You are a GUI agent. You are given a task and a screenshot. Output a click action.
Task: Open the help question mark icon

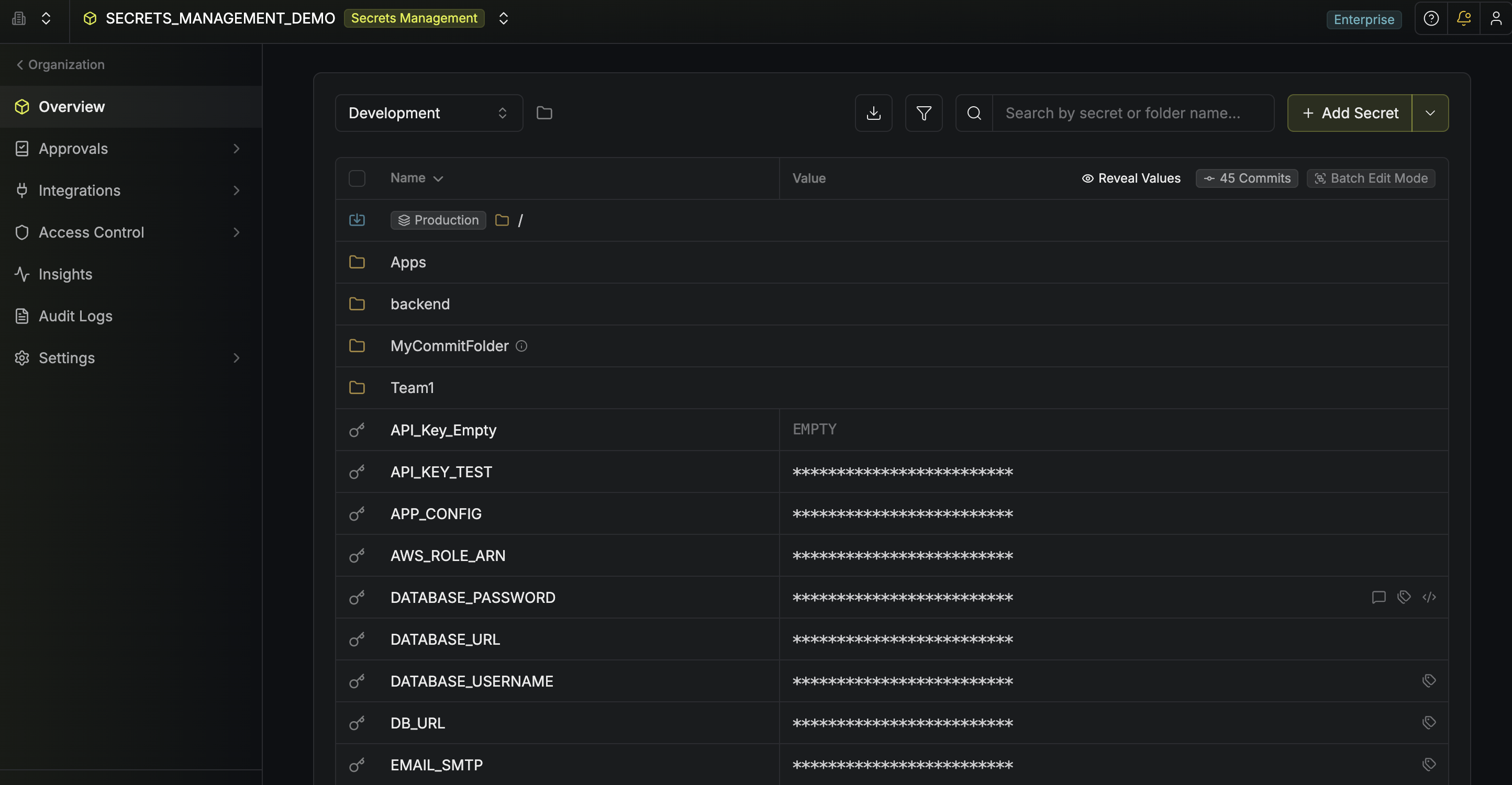1431,19
